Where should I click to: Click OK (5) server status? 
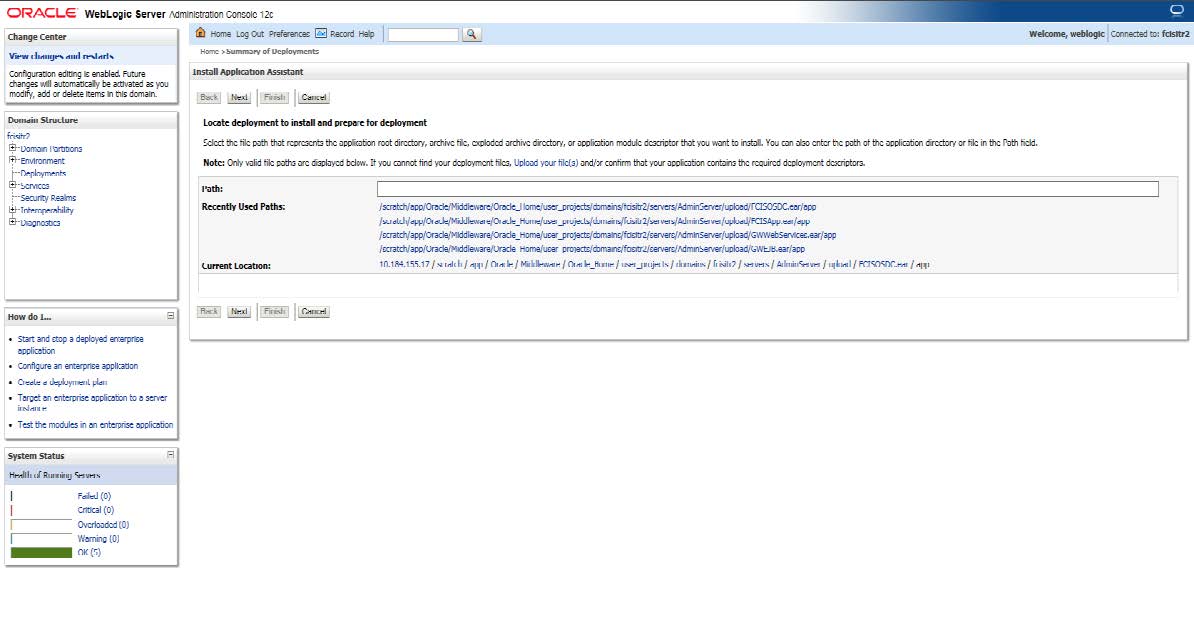(x=89, y=552)
